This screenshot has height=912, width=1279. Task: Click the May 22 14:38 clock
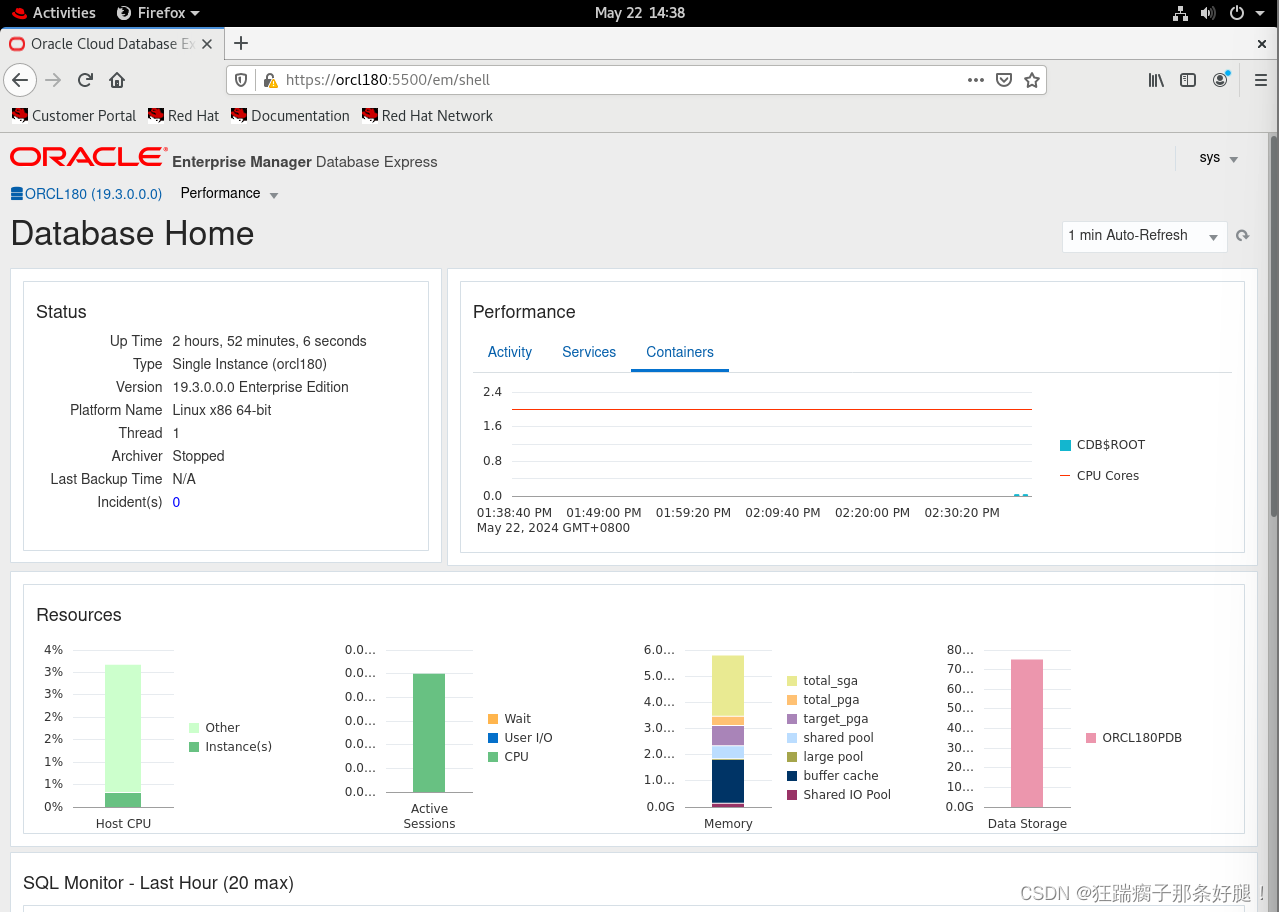coord(639,13)
